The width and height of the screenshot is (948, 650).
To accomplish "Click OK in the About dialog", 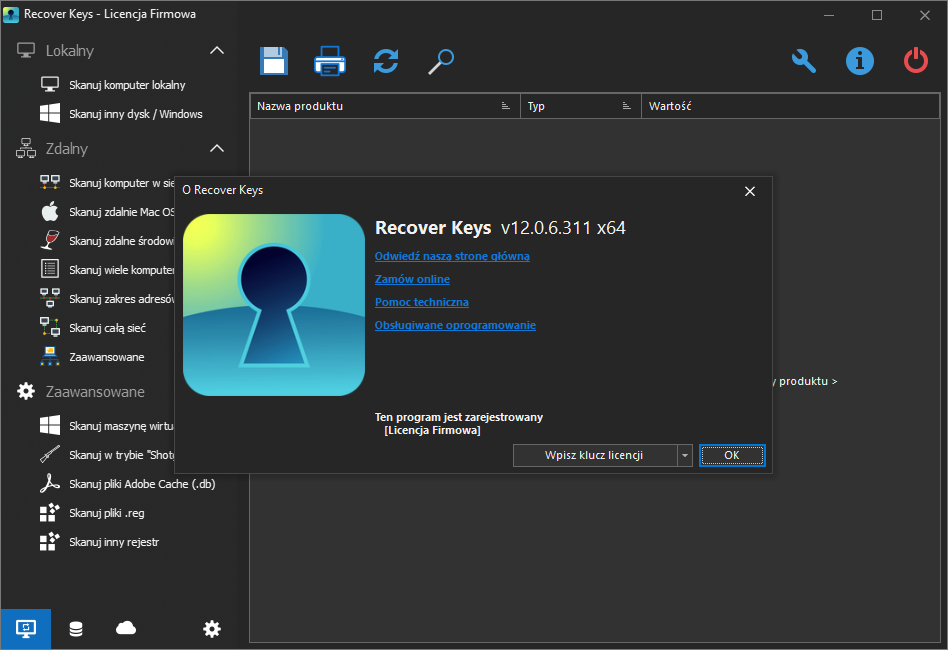I will (x=732, y=455).
